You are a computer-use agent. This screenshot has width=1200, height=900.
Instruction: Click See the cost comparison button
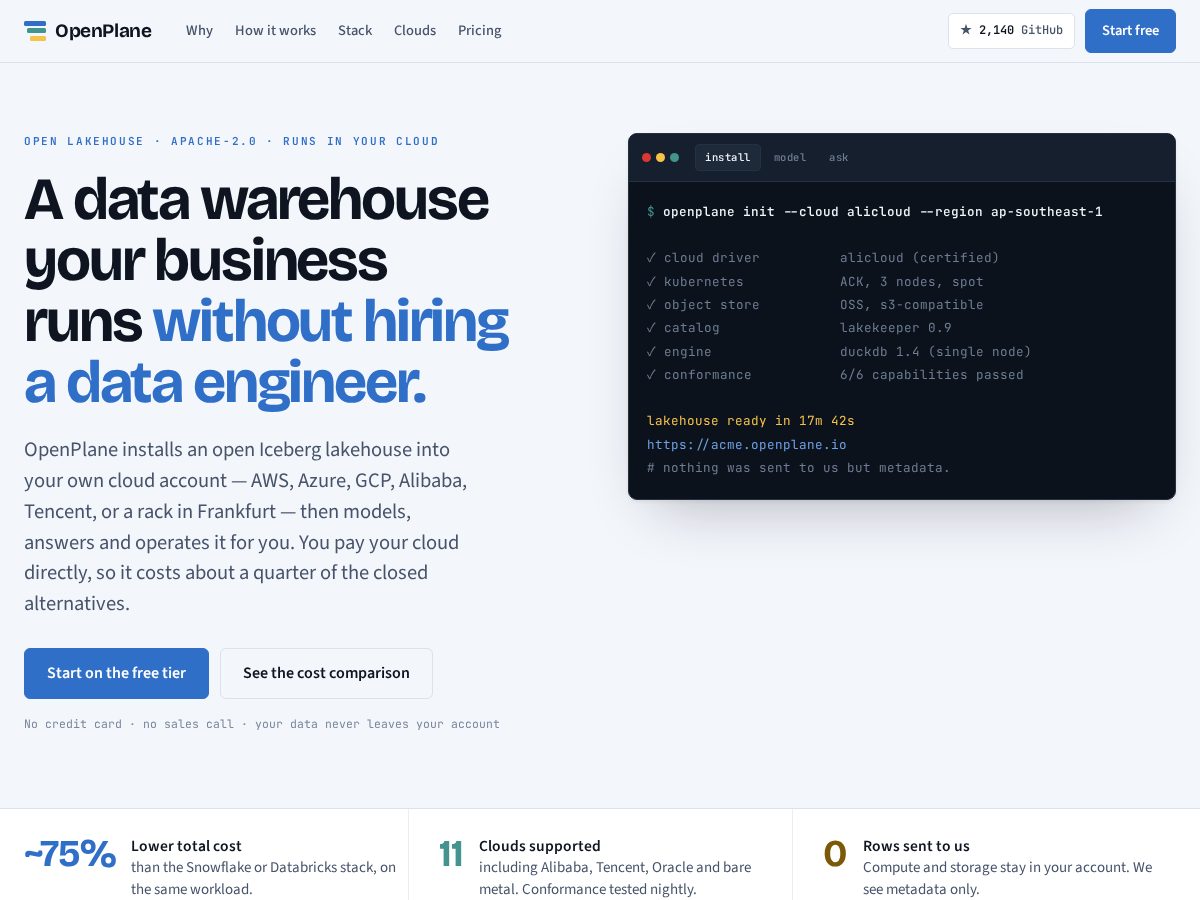tap(326, 673)
